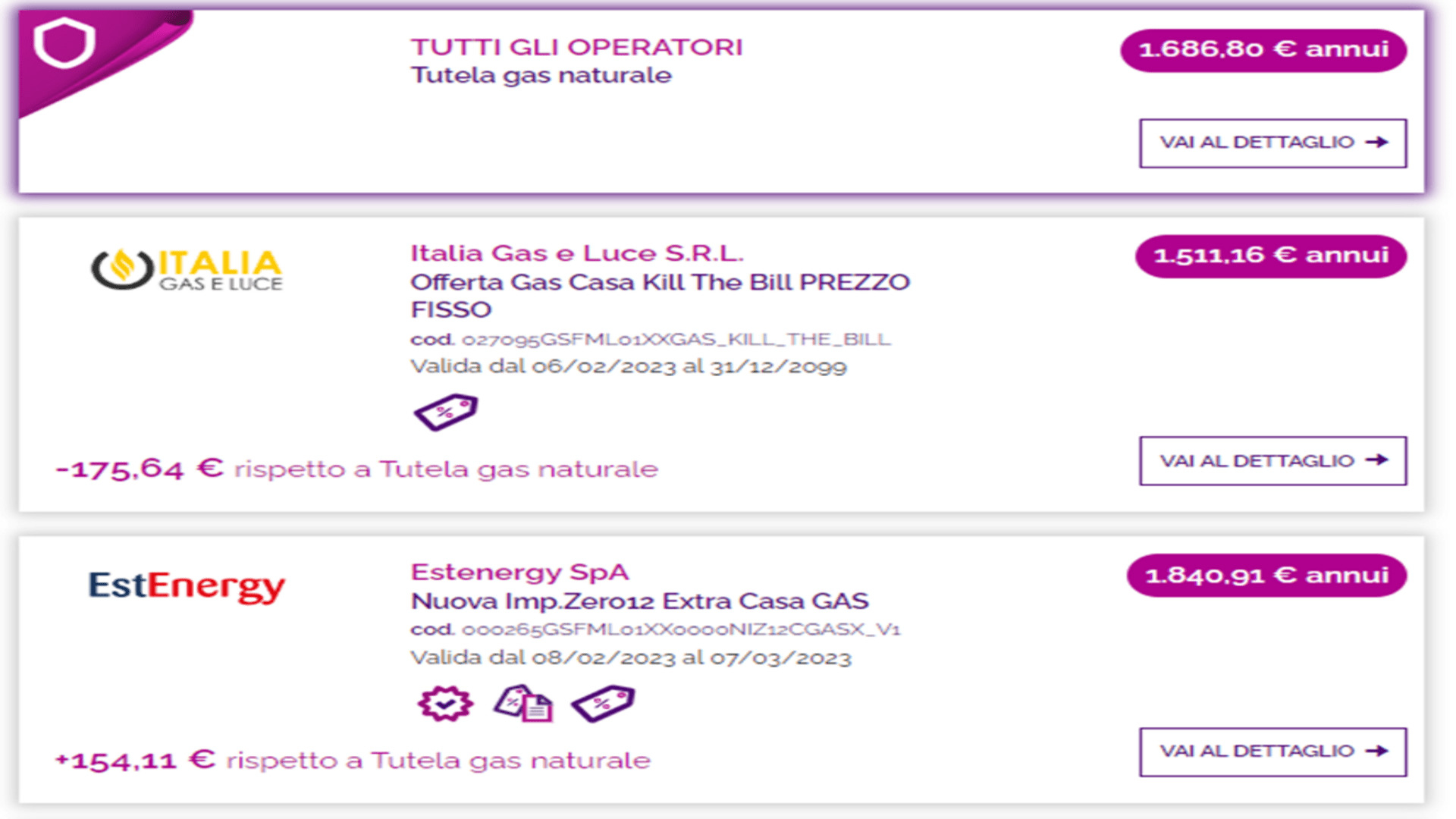Click the Estenergy SpA operator name
Screen dimensions: 1456x819
coord(519,572)
